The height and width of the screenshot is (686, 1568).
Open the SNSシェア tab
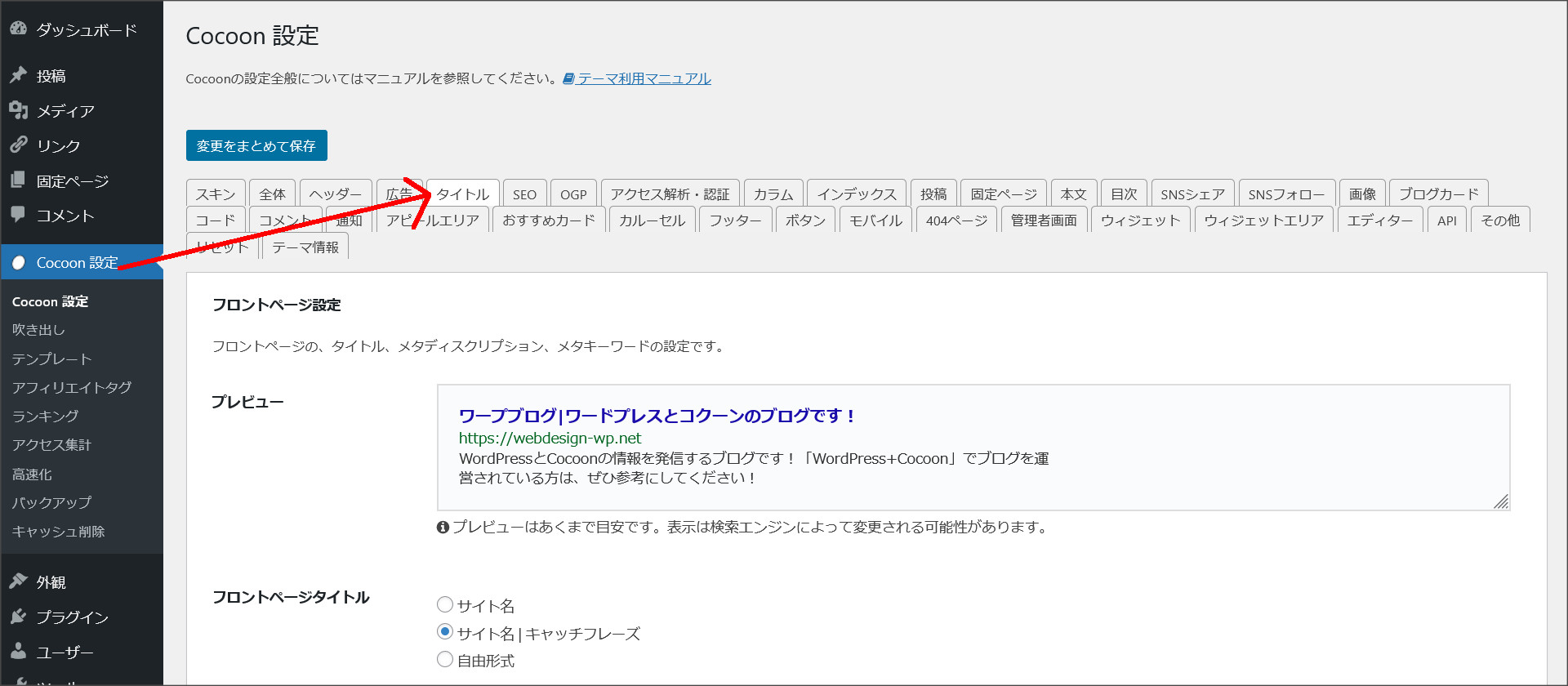[1192, 194]
